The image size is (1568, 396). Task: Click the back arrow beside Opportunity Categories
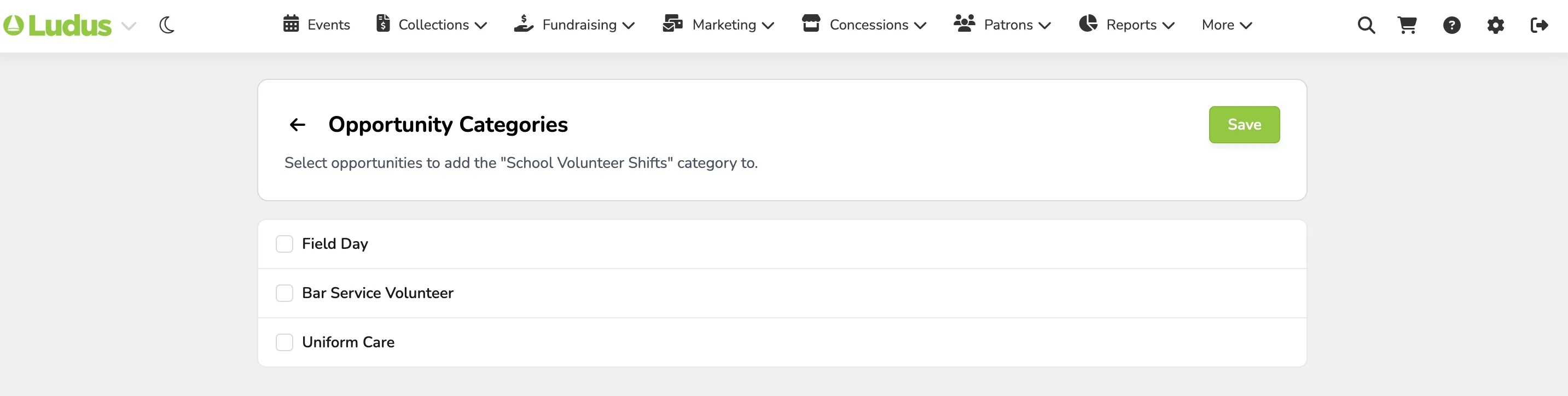click(297, 125)
